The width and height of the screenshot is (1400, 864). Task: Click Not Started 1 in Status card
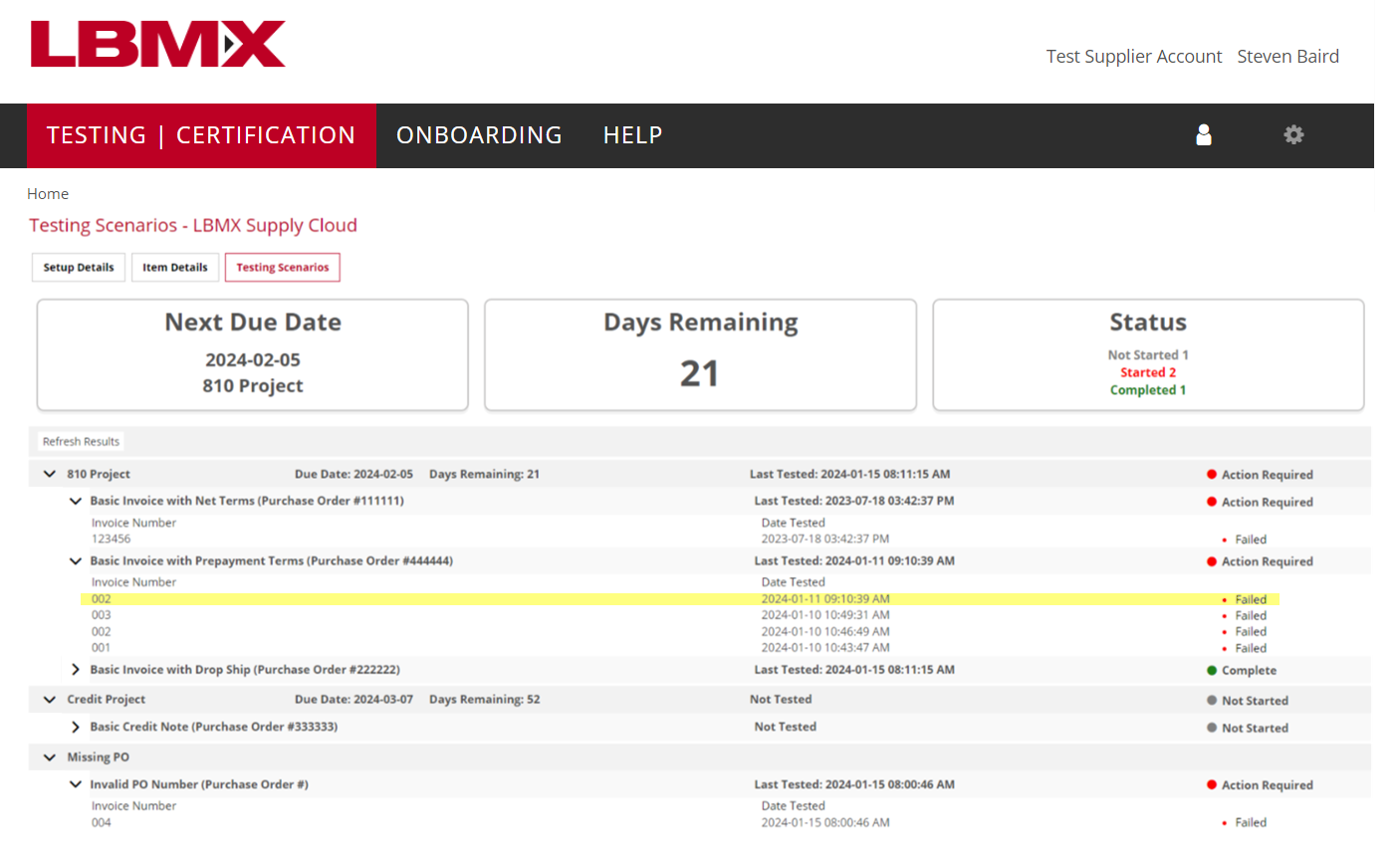[x=1148, y=355]
